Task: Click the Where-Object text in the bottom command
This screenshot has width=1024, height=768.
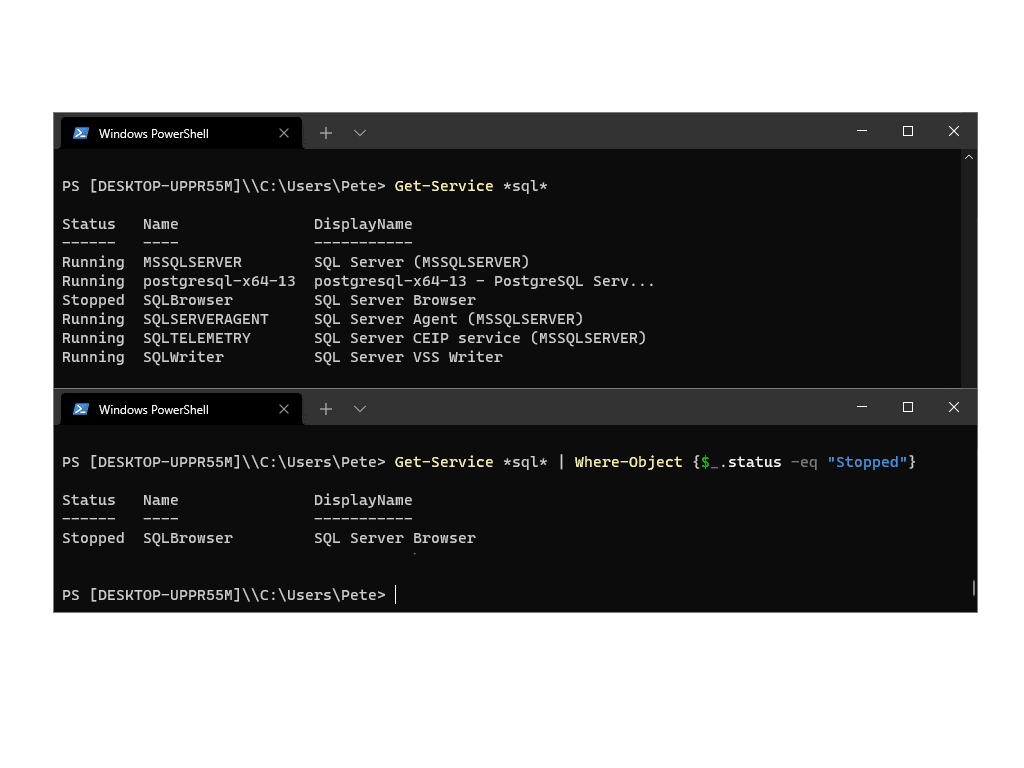Action: (x=628, y=461)
